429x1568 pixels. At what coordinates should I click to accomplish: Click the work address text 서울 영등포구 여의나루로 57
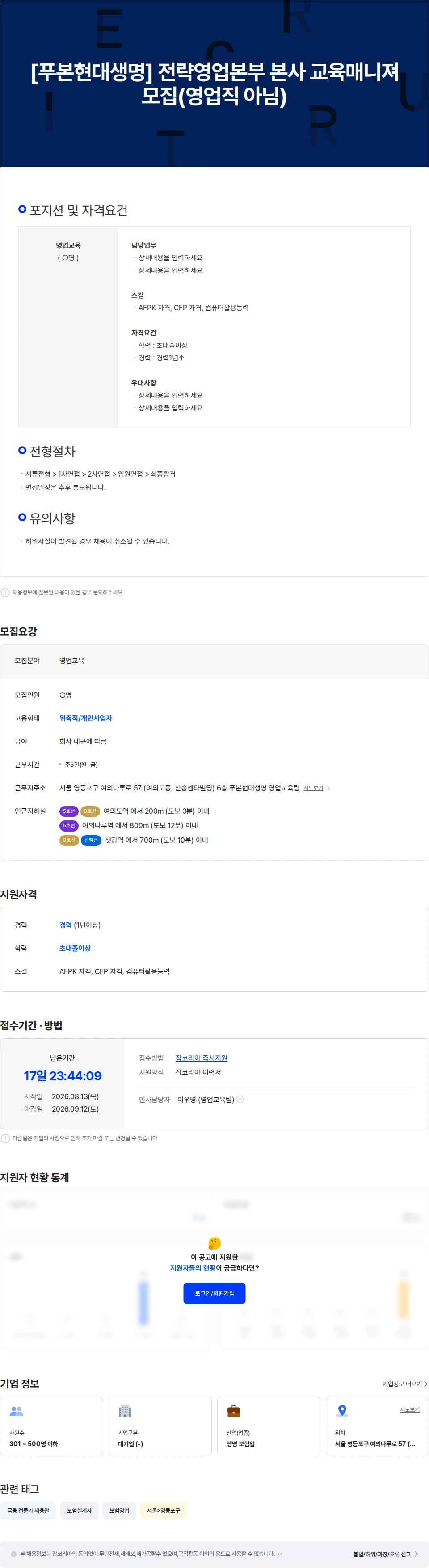179,788
